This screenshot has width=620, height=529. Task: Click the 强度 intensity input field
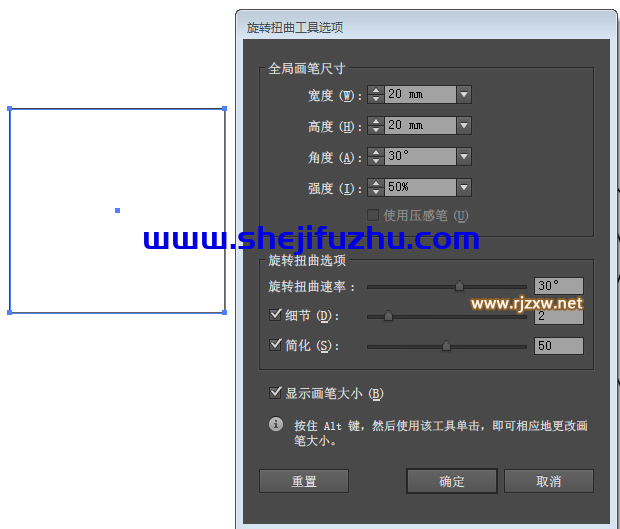[420, 187]
